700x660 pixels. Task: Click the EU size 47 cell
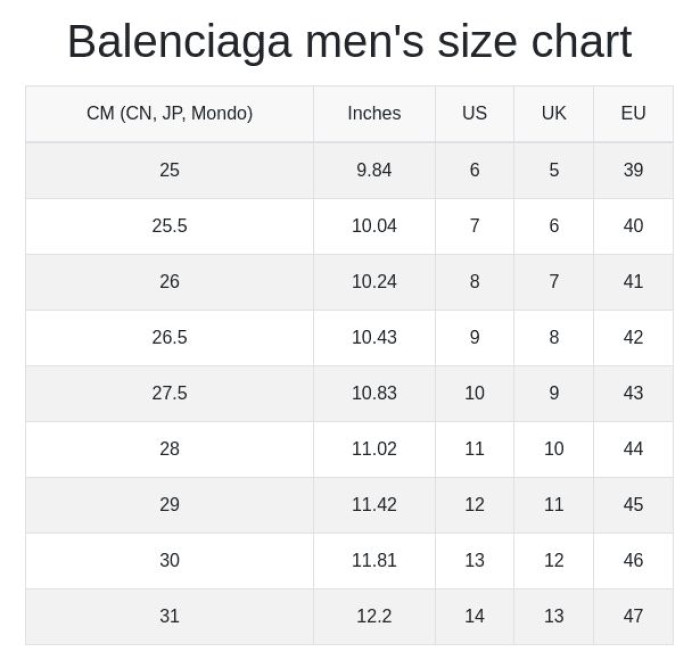pyautogui.click(x=633, y=617)
